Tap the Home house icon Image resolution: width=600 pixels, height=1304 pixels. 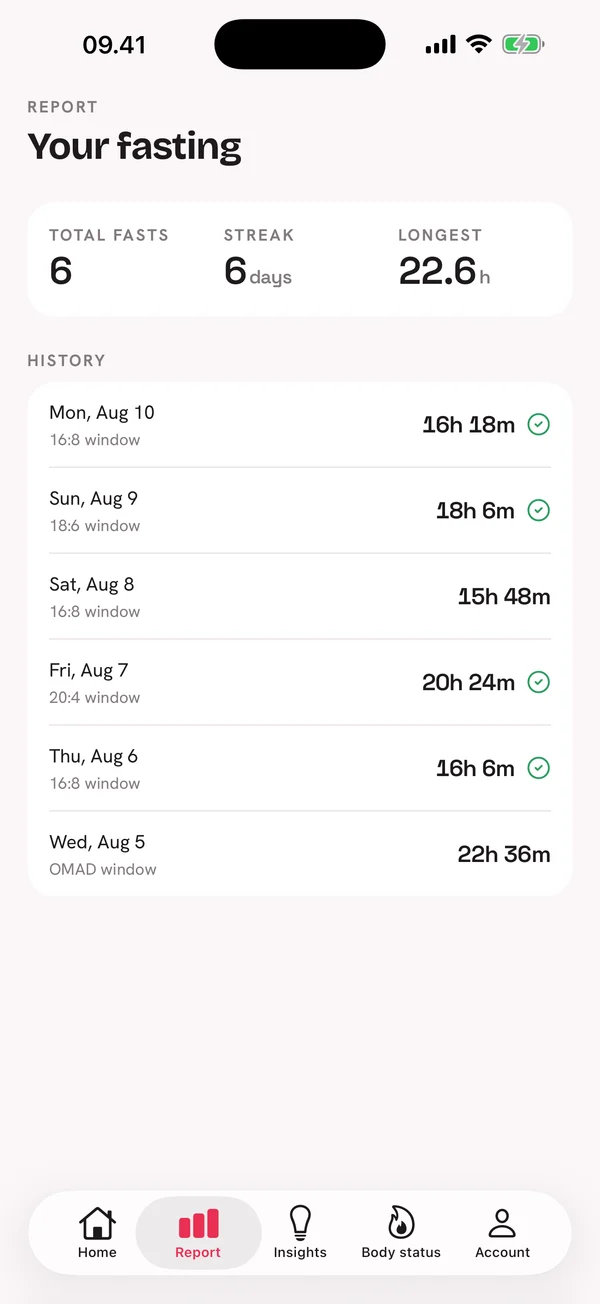[97, 1223]
